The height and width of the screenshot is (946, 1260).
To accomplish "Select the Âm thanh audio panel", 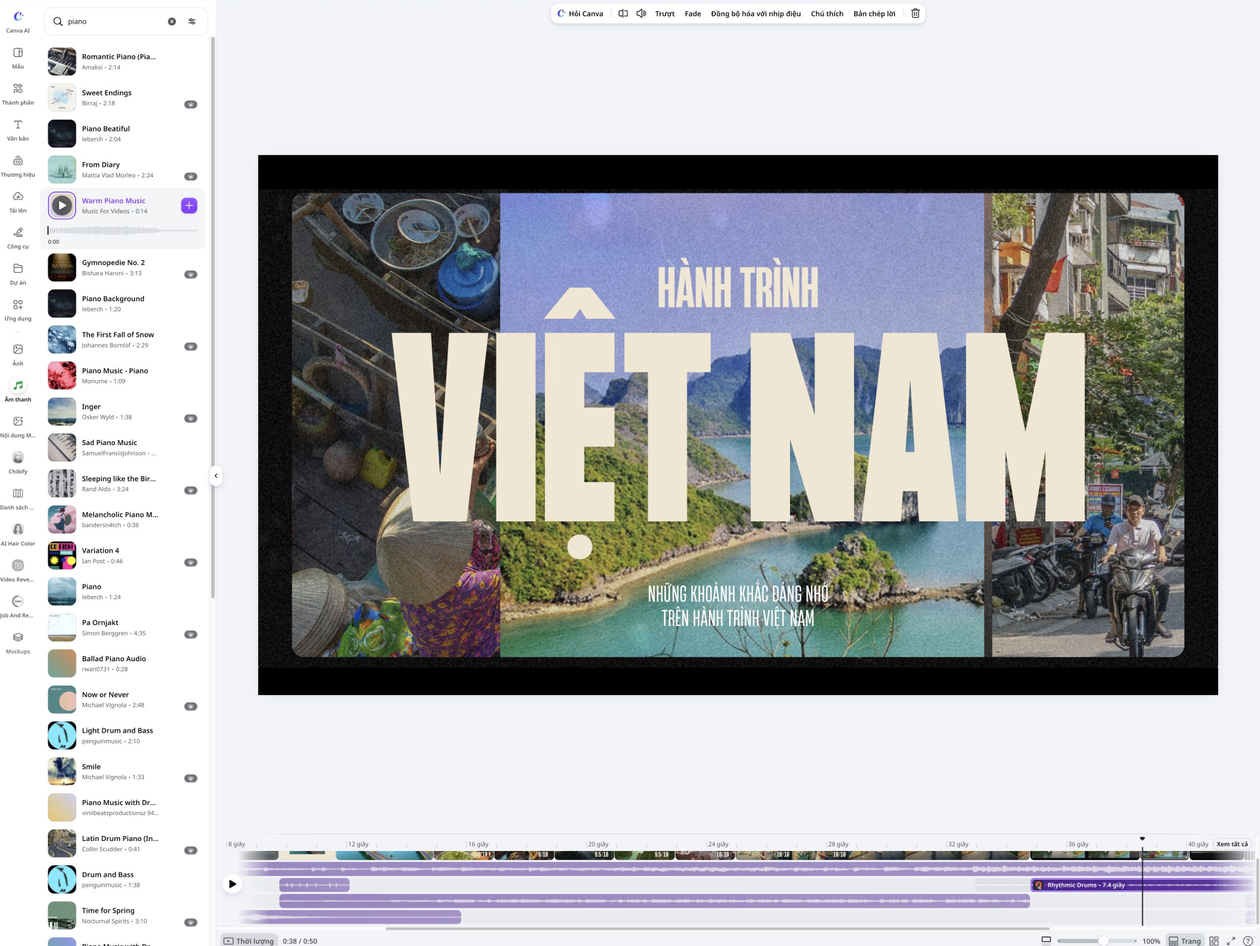I will [17, 390].
